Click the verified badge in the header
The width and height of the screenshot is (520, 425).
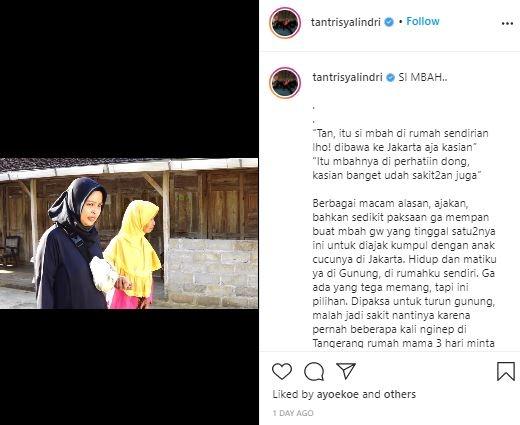coord(389,22)
